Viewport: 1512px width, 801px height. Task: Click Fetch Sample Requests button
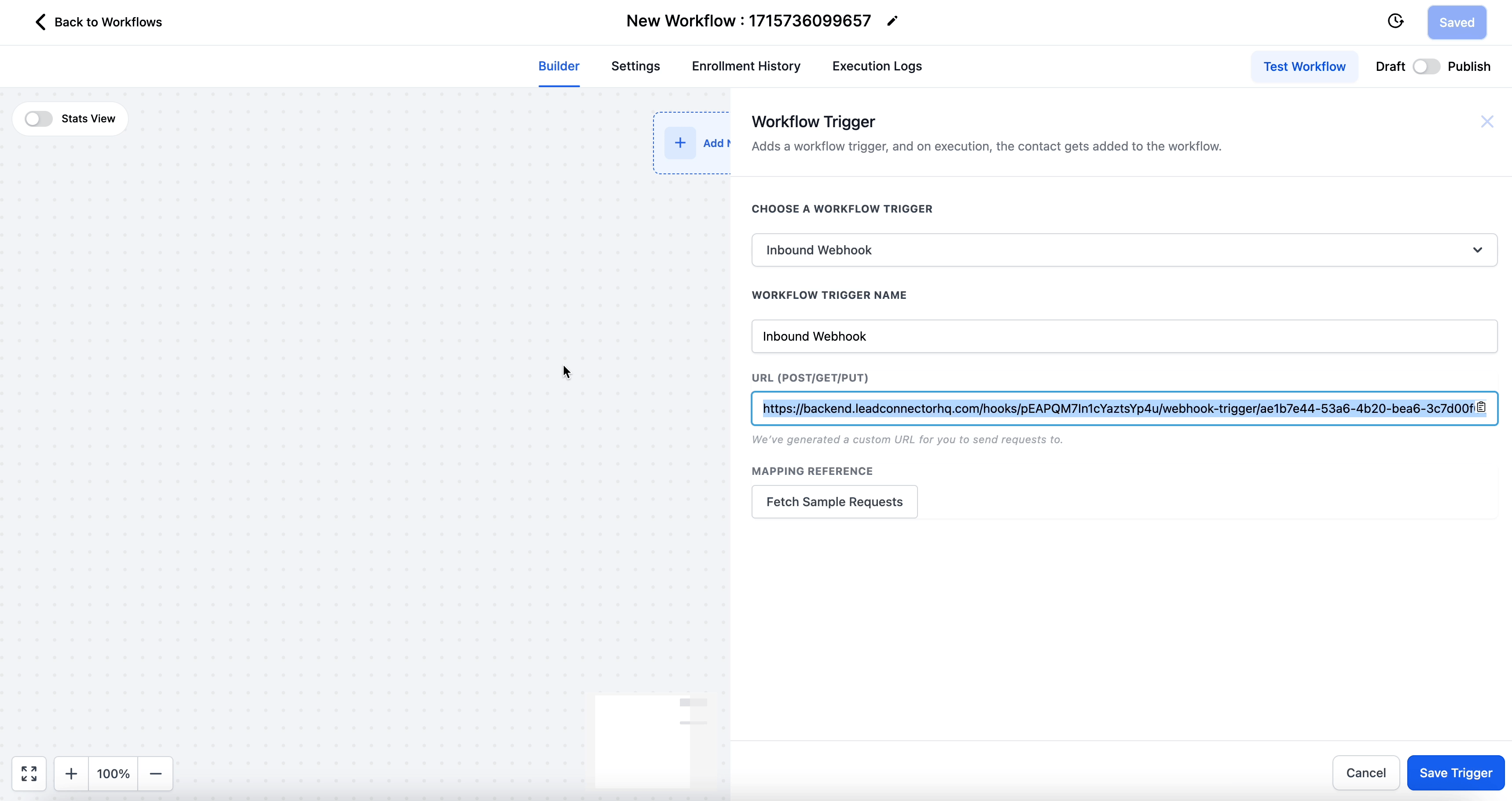834,502
